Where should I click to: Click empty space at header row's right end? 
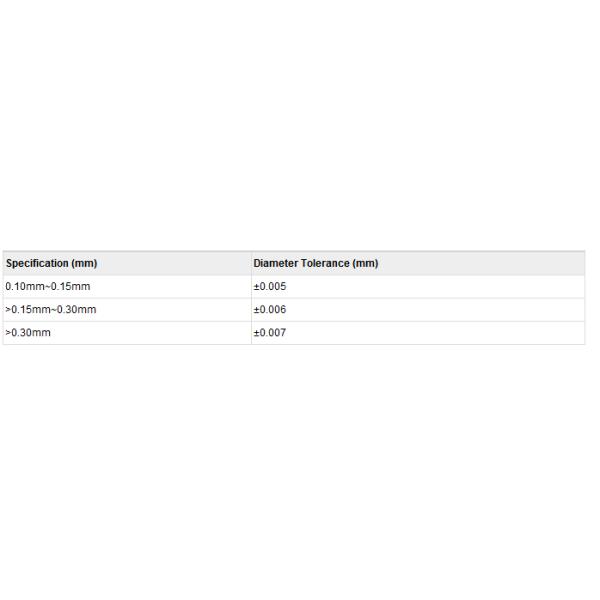[520, 264]
